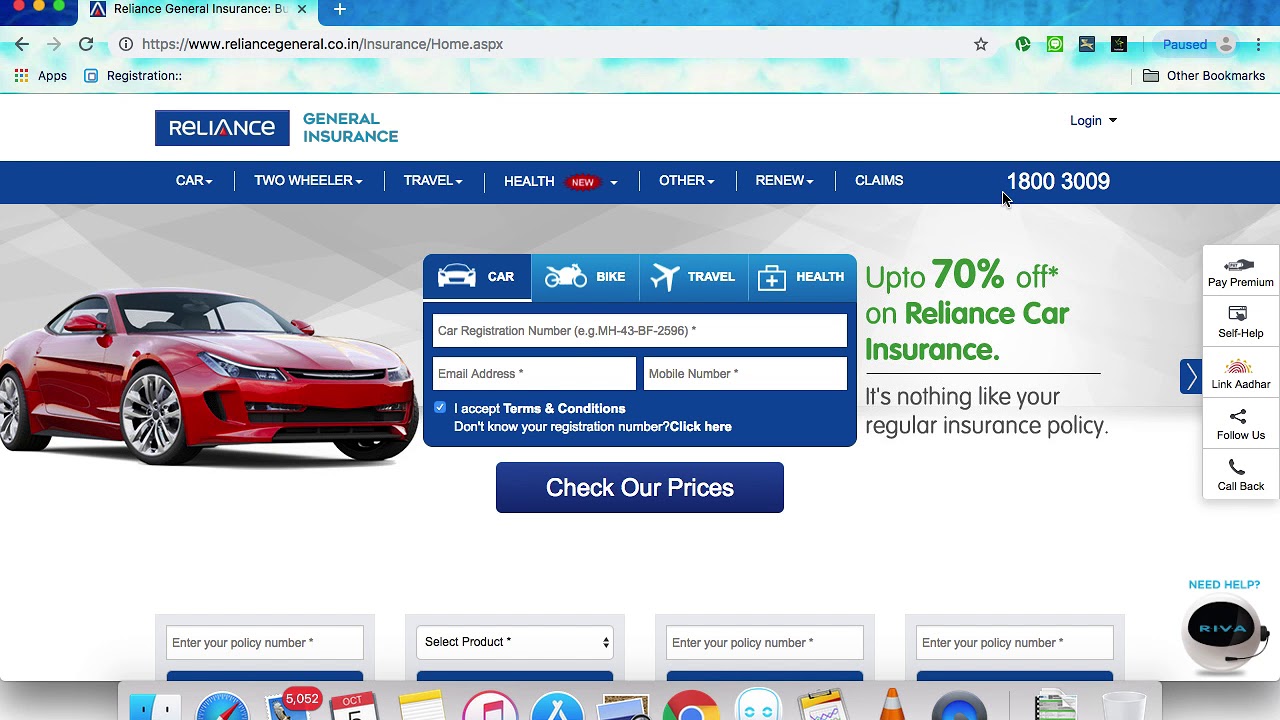Click the Reliance General Insurance logo

[x=277, y=128]
